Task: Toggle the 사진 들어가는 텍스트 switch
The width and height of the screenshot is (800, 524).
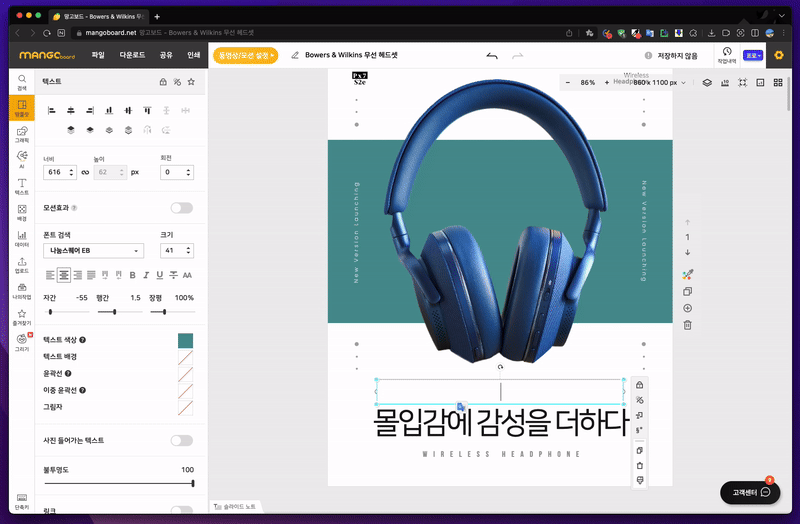Action: click(x=182, y=440)
